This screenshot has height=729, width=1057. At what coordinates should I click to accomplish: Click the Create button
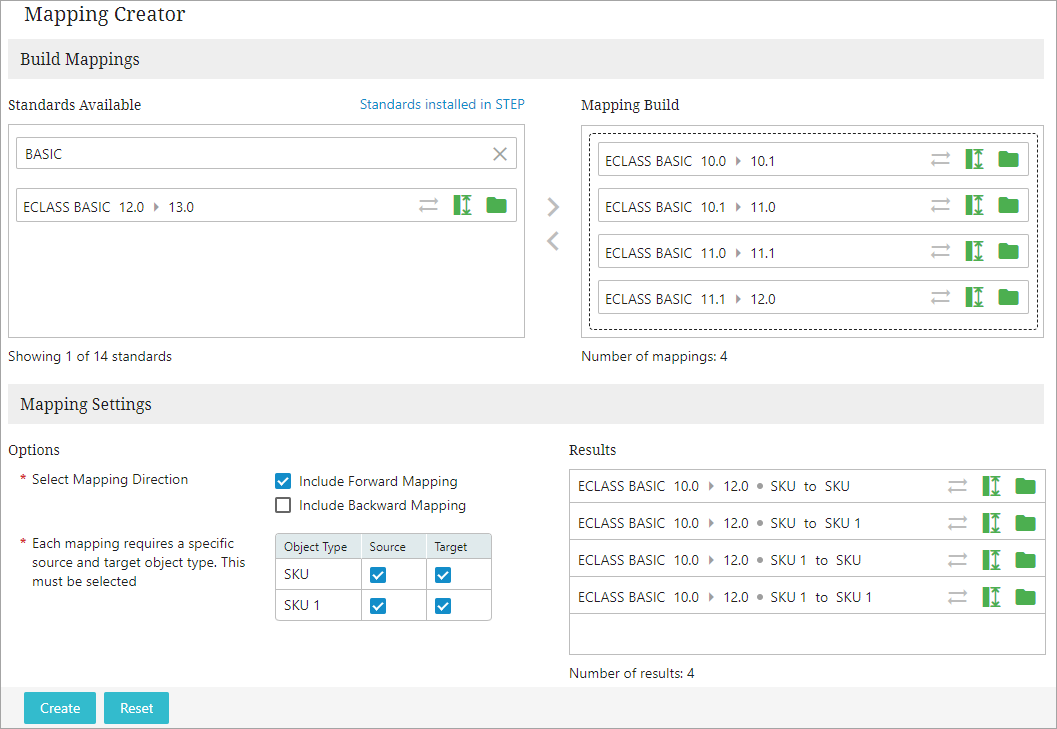pyautogui.click(x=60, y=708)
